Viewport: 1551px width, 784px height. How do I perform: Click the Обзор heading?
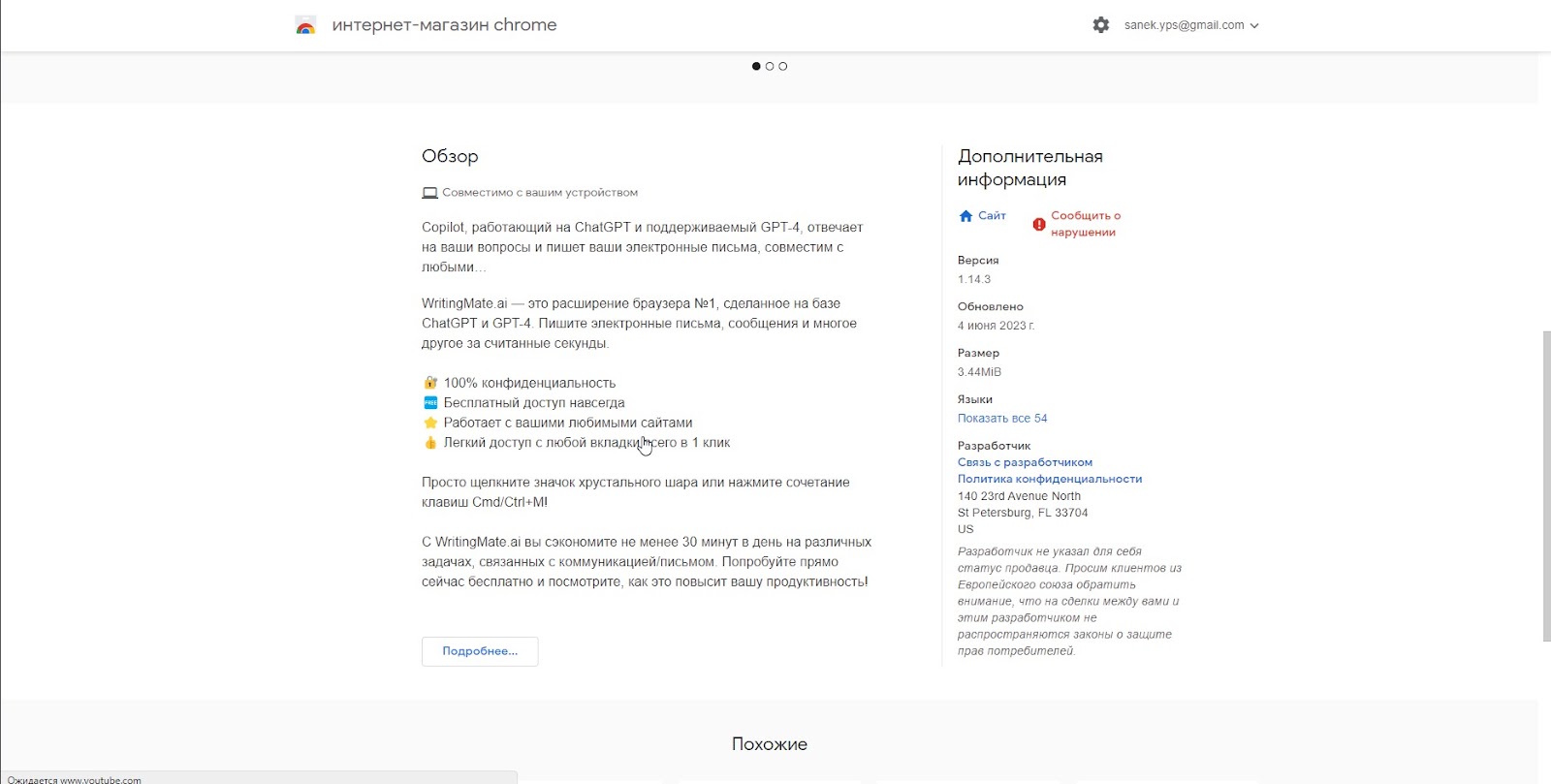(450, 156)
